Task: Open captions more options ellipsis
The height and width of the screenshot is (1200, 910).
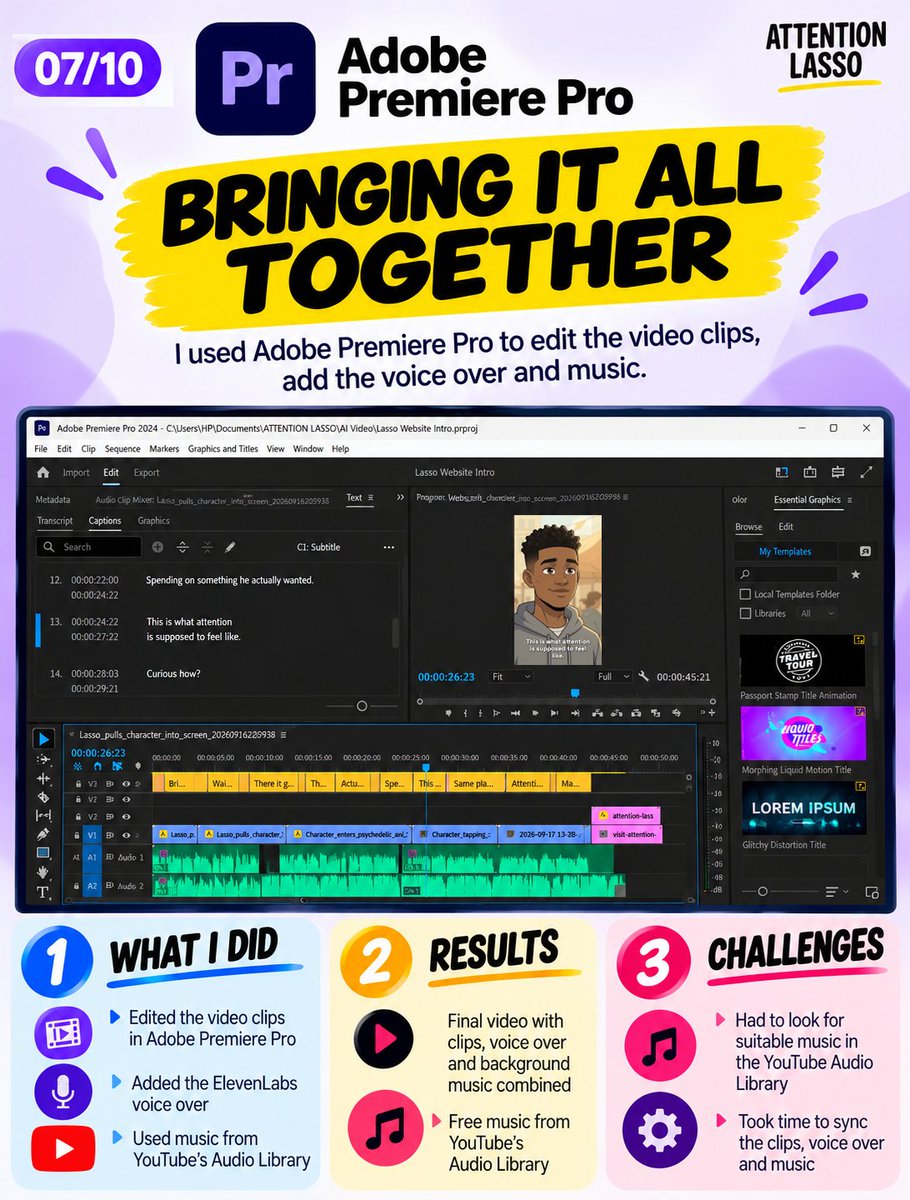Action: [389, 547]
